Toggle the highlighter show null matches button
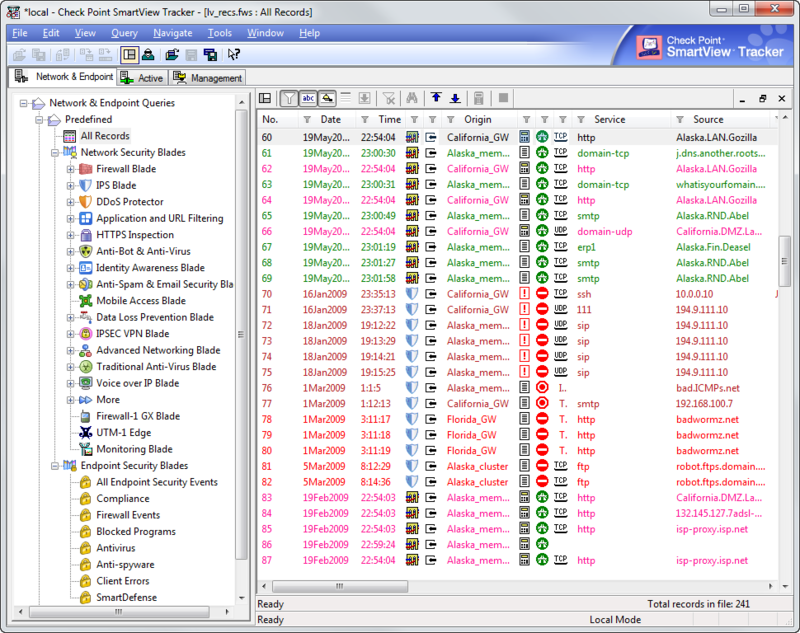This screenshot has width=800, height=633. (x=327, y=98)
